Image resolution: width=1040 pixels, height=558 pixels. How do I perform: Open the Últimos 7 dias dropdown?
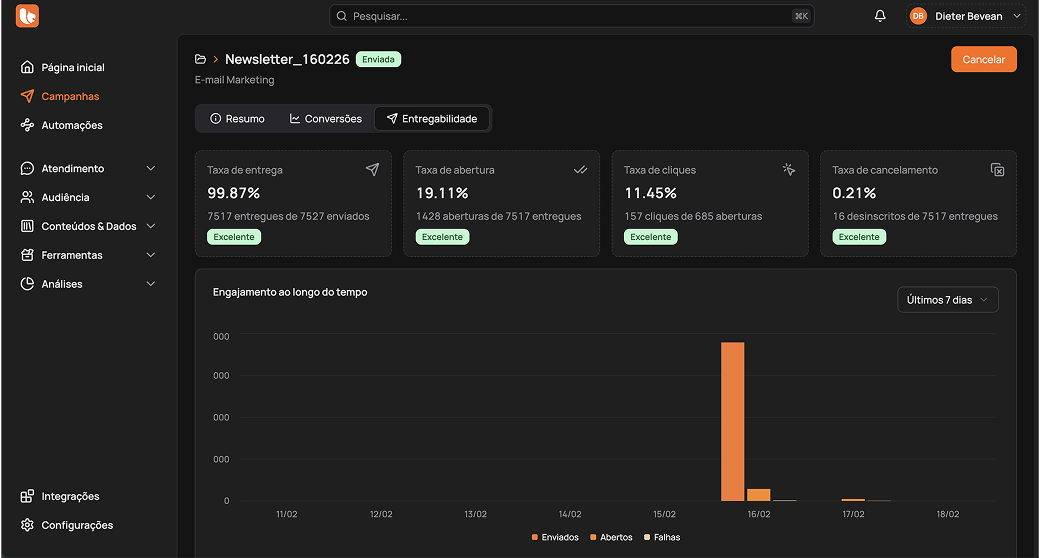(x=947, y=300)
